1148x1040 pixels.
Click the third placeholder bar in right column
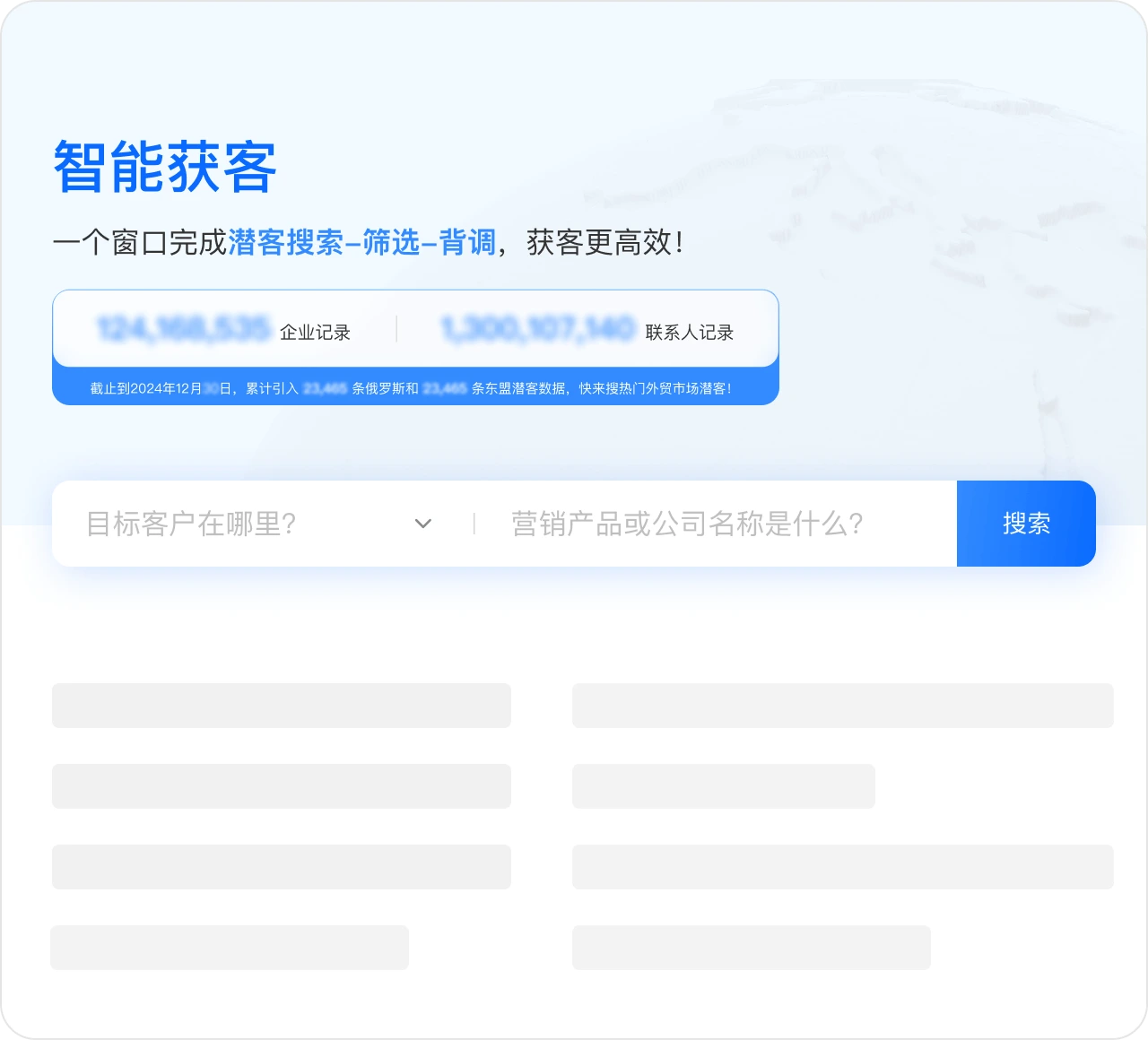click(x=842, y=867)
